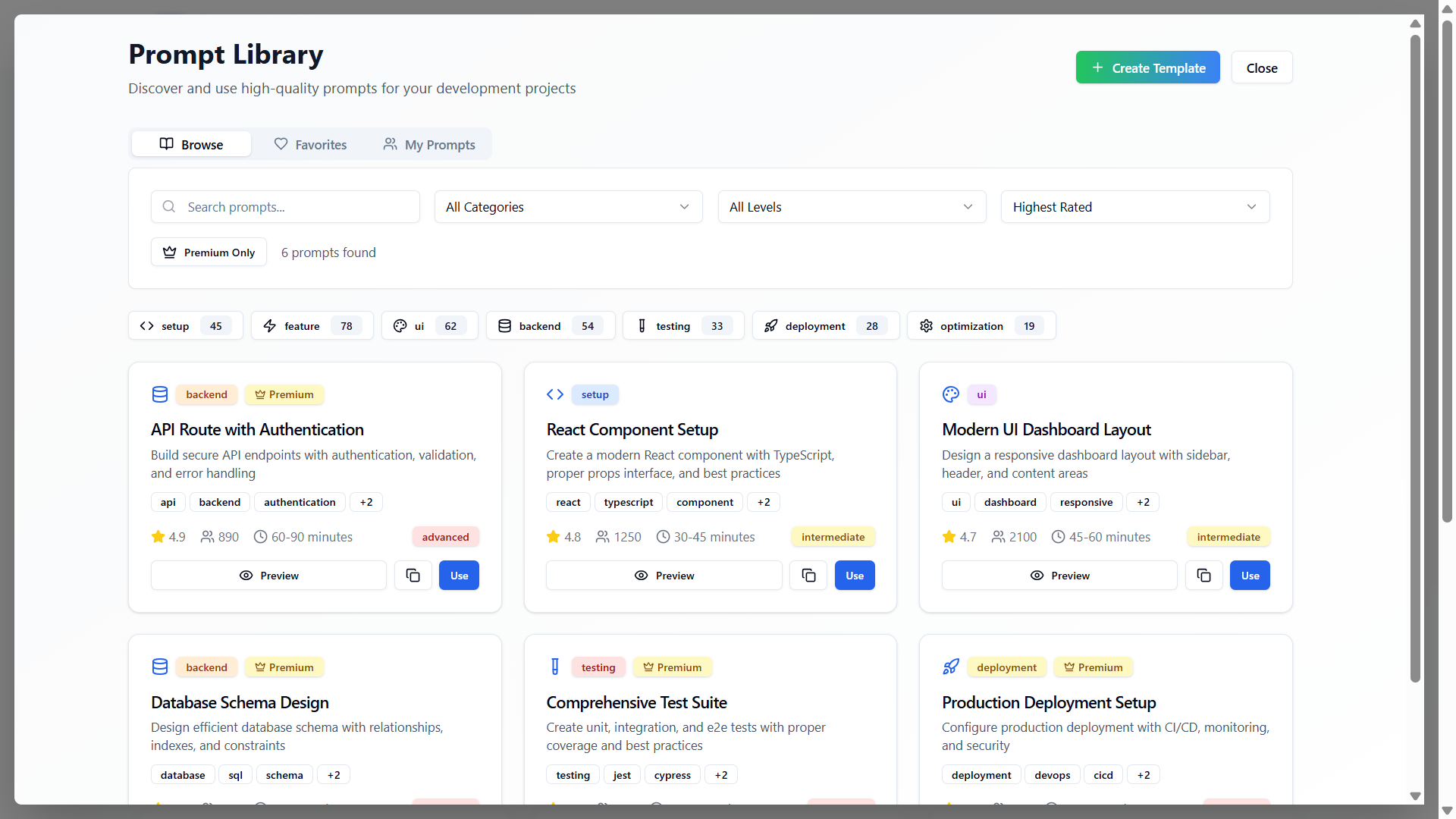Copy the API Route with Authentication prompt
The height and width of the screenshot is (819, 1456).
pos(413,576)
